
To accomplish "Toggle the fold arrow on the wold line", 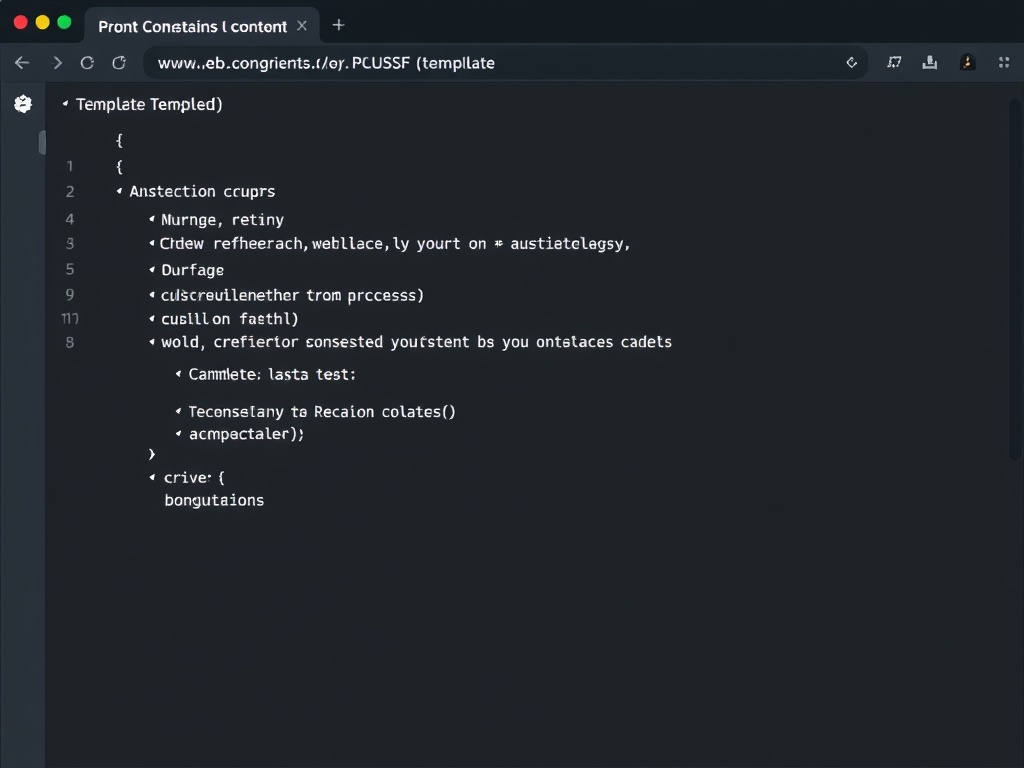I will pos(150,342).
